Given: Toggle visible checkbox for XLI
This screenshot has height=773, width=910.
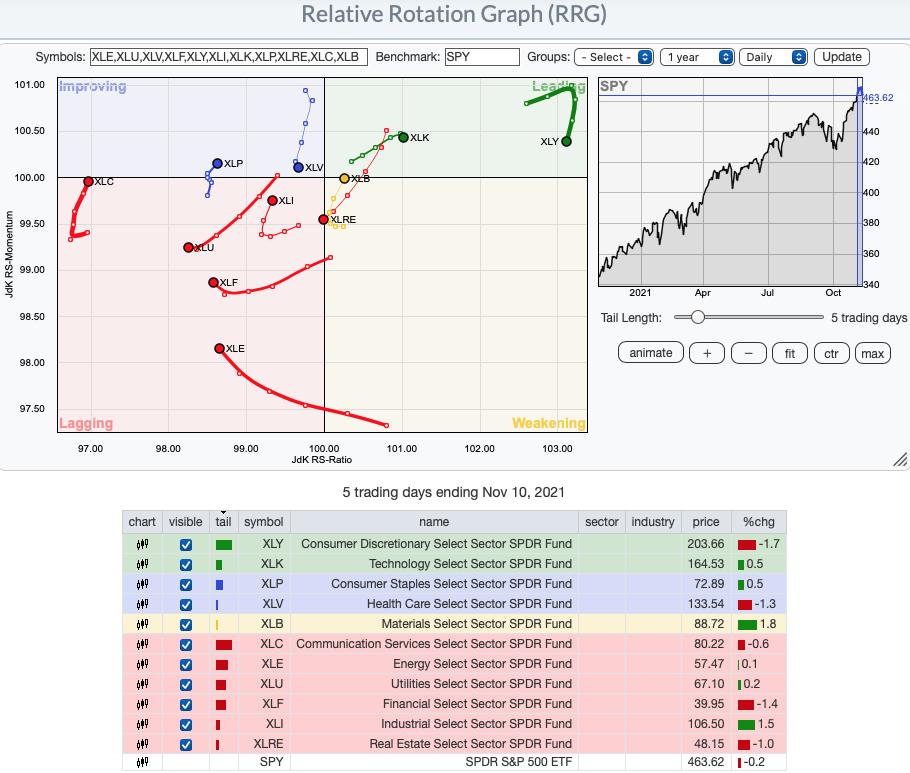Looking at the screenshot, I should (186, 725).
